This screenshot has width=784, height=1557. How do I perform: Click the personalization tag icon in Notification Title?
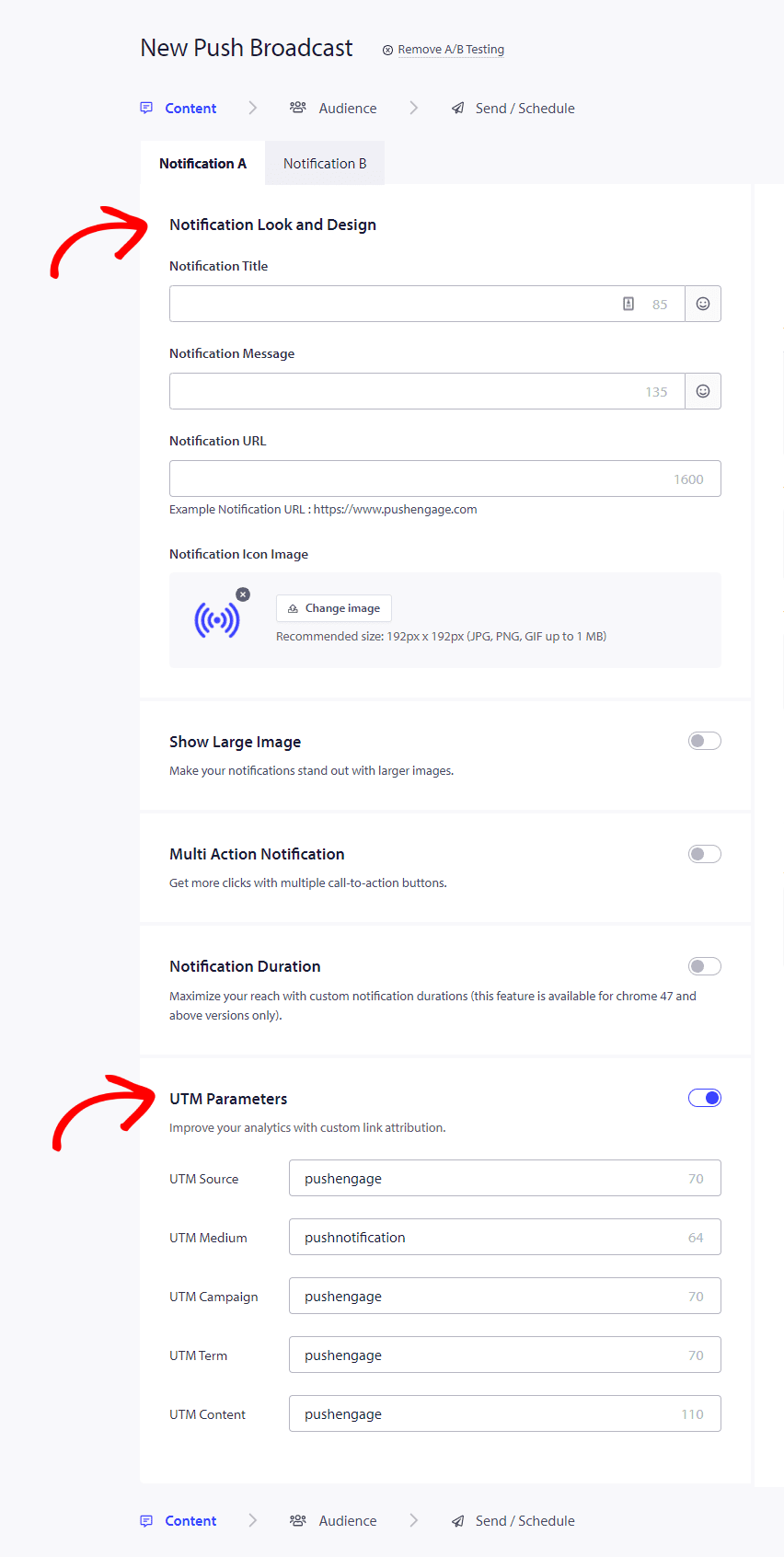point(628,304)
